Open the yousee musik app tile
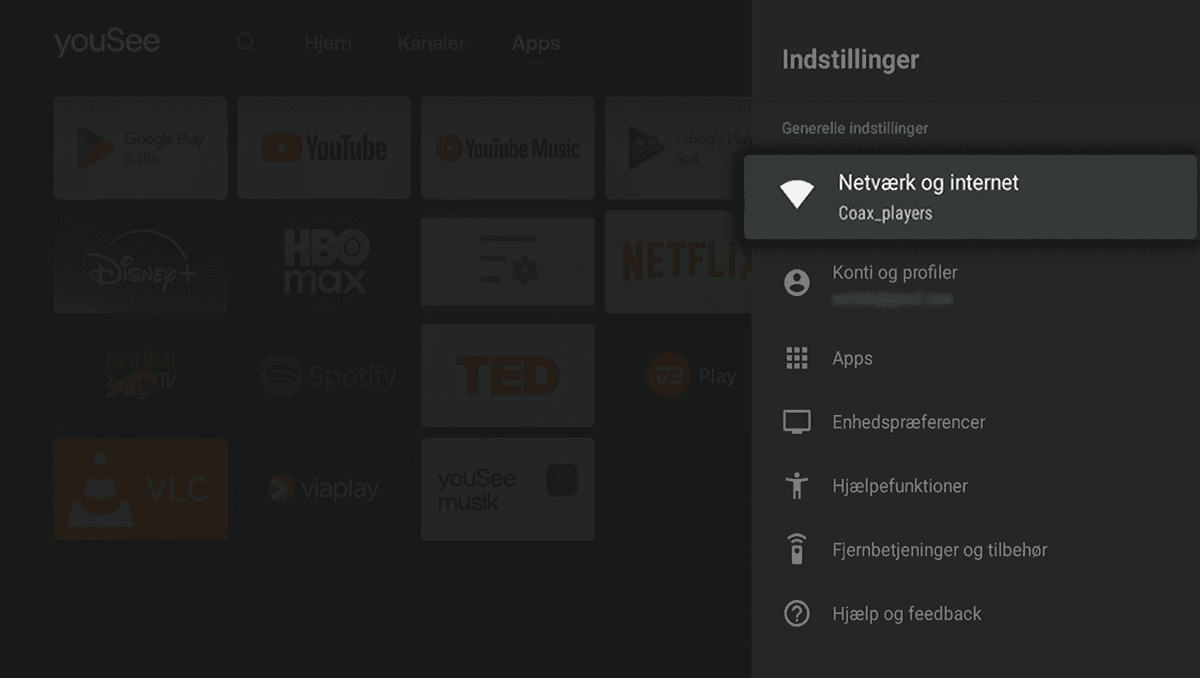This screenshot has height=678, width=1200. [507, 489]
